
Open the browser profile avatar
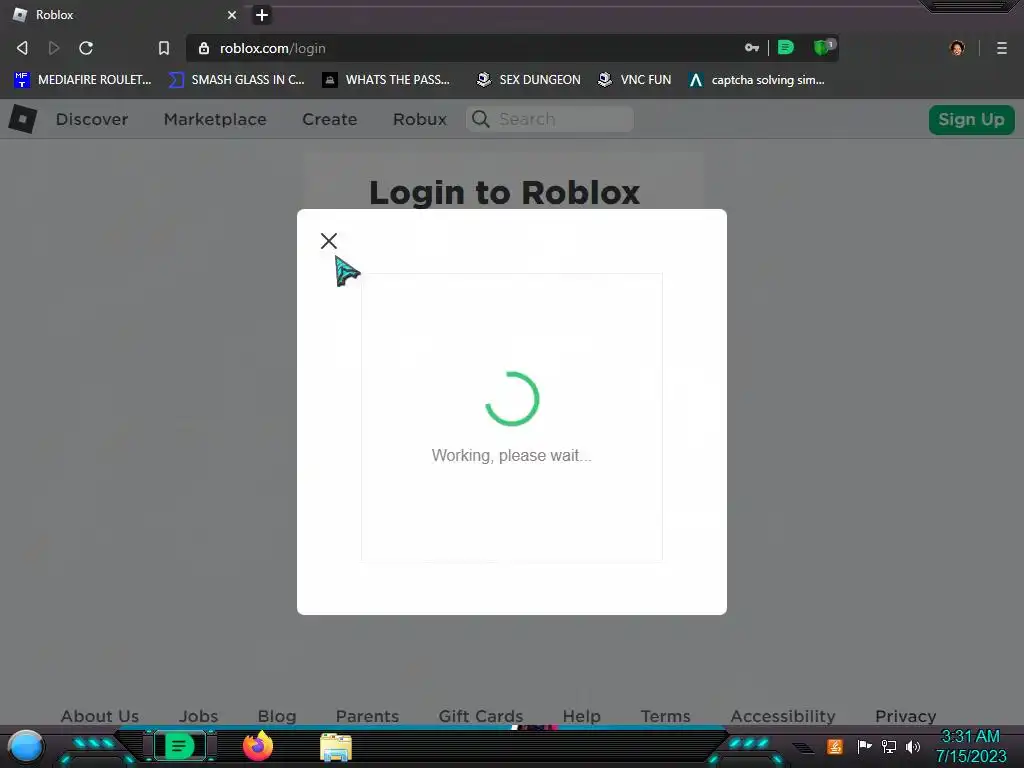957,48
